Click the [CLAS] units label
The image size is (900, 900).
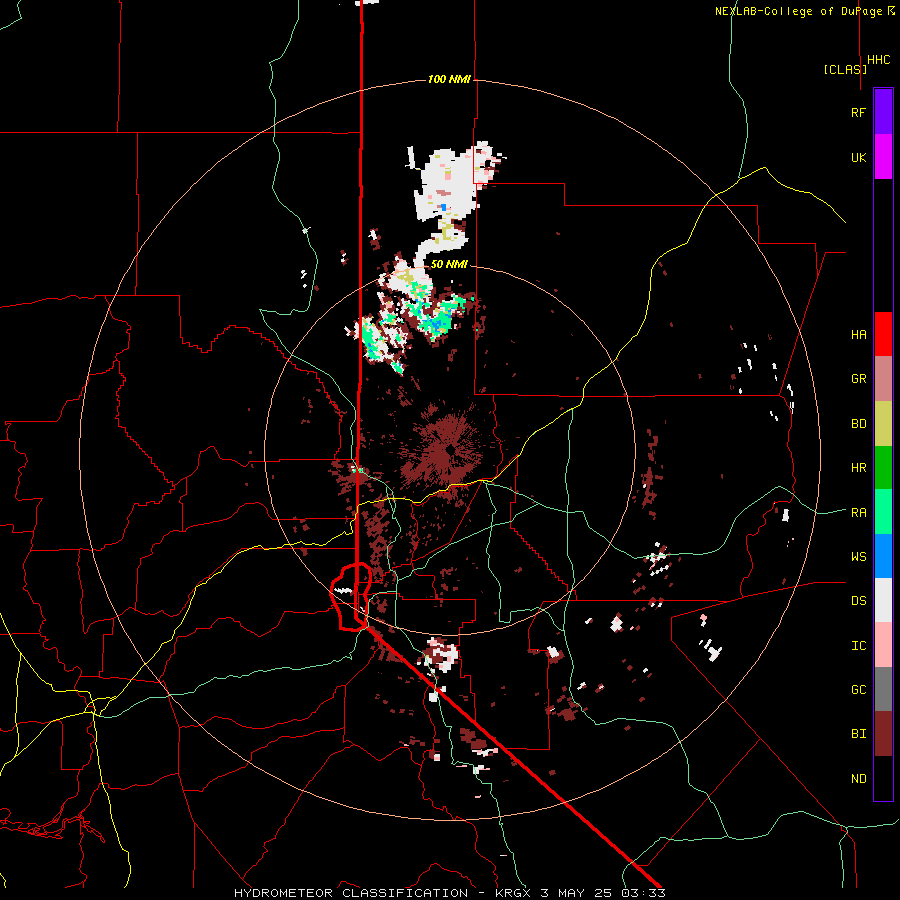tap(845, 69)
